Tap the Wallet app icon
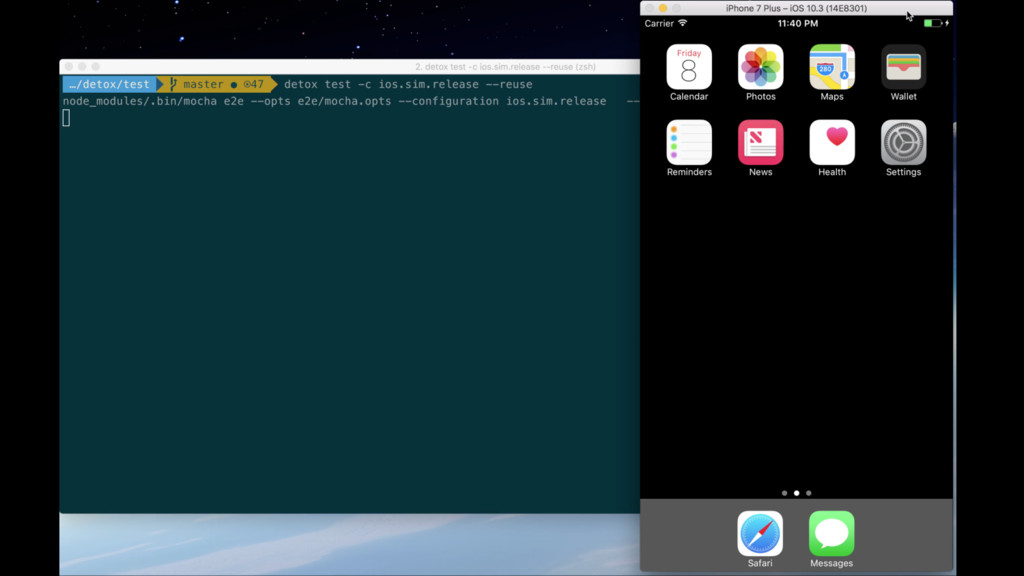 click(x=903, y=67)
